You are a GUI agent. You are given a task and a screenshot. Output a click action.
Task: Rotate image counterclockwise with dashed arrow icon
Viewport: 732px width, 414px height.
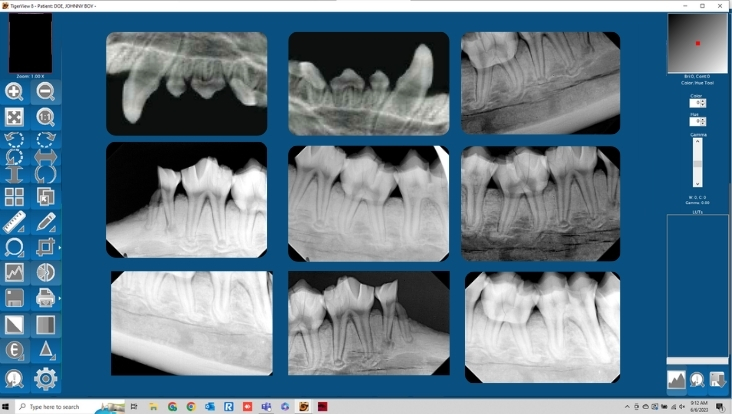14,139
